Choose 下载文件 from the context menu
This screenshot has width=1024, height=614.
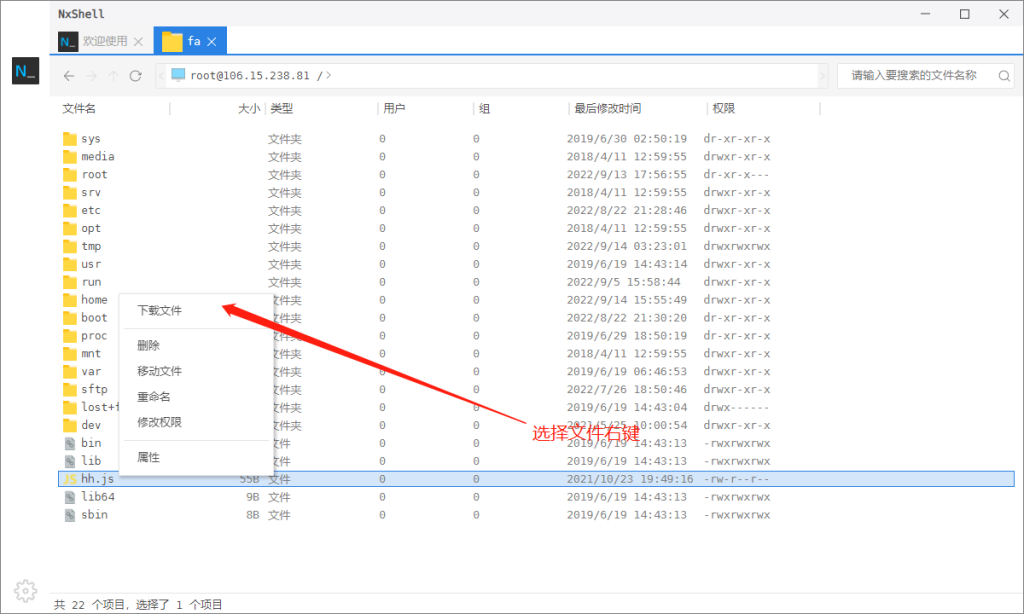tap(160, 310)
